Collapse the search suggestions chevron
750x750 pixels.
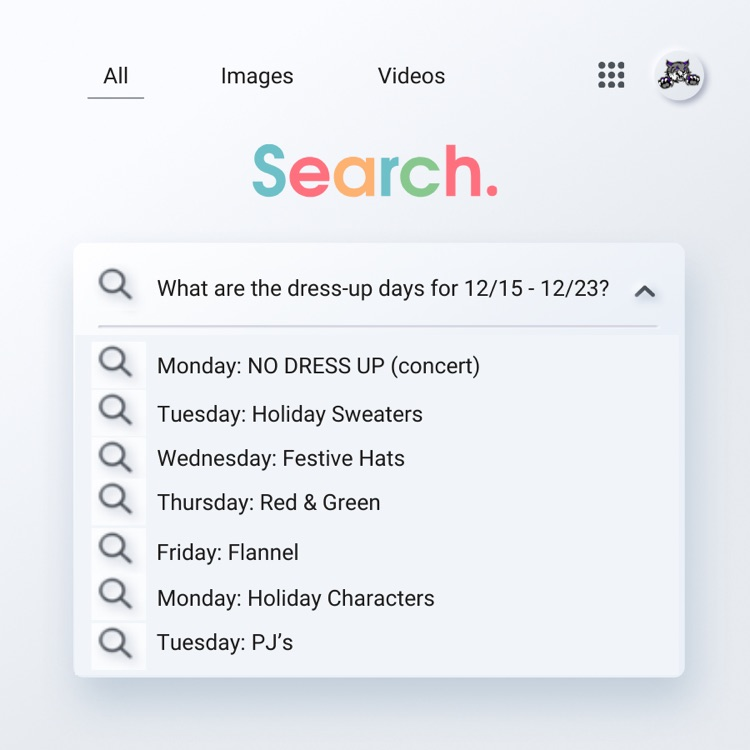(645, 291)
